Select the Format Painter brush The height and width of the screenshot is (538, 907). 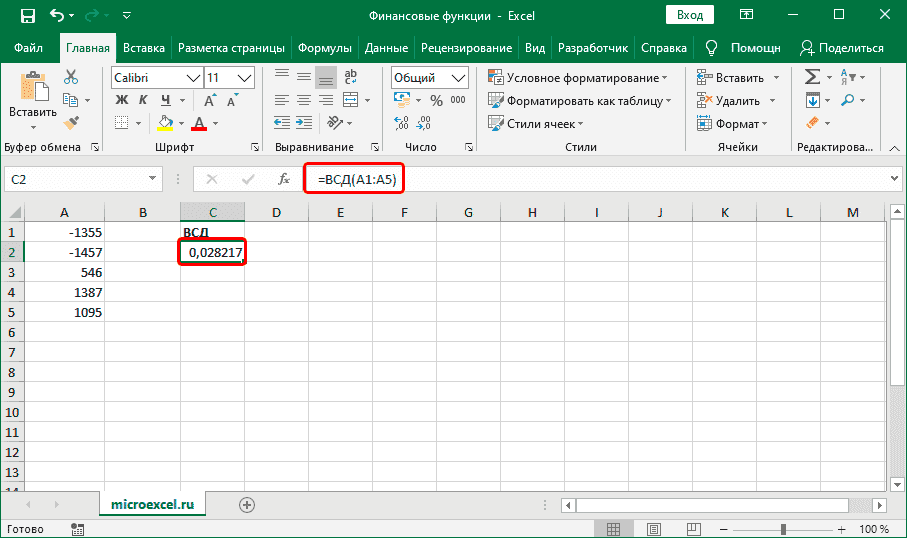click(x=71, y=121)
